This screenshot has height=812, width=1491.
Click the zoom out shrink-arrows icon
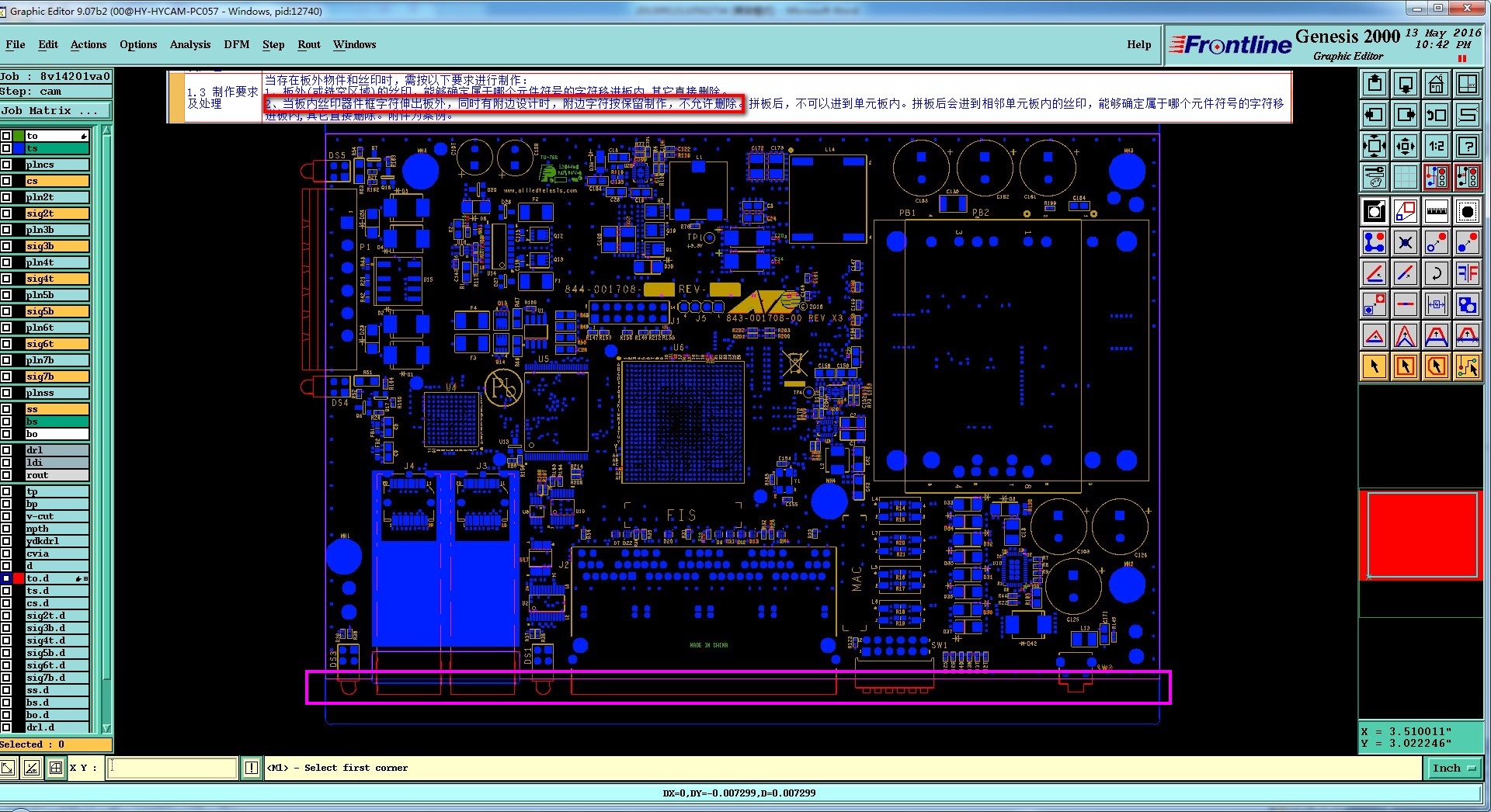1406,146
